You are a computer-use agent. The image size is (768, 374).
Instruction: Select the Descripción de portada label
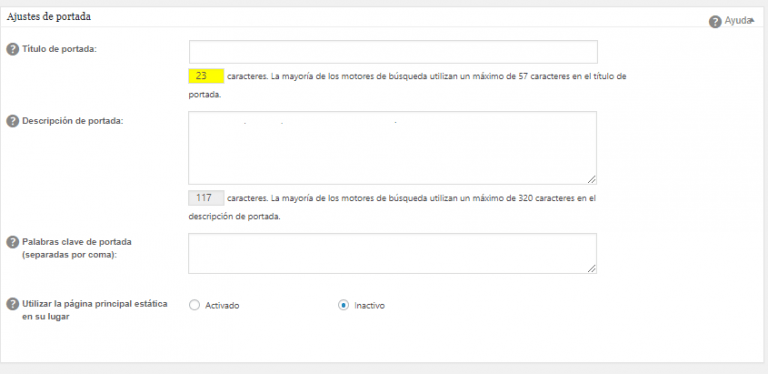point(72,121)
